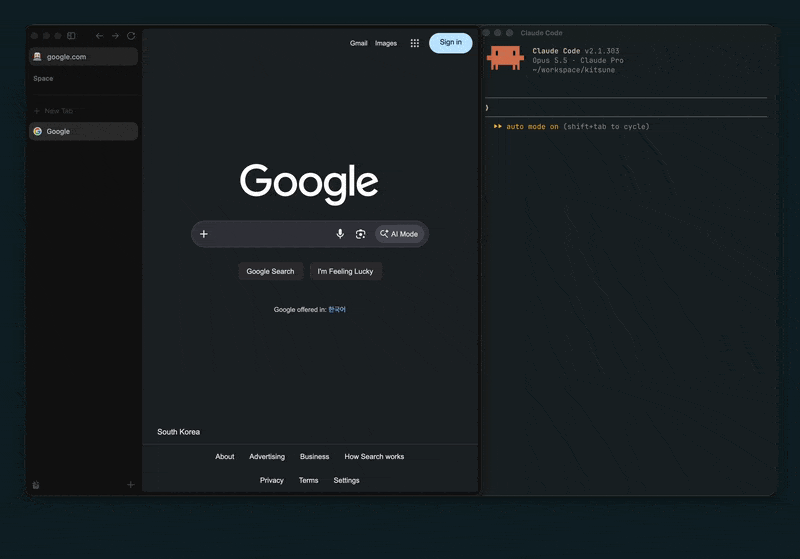Open the Gmail link
Viewport: 800px width, 559px height.
click(x=359, y=43)
